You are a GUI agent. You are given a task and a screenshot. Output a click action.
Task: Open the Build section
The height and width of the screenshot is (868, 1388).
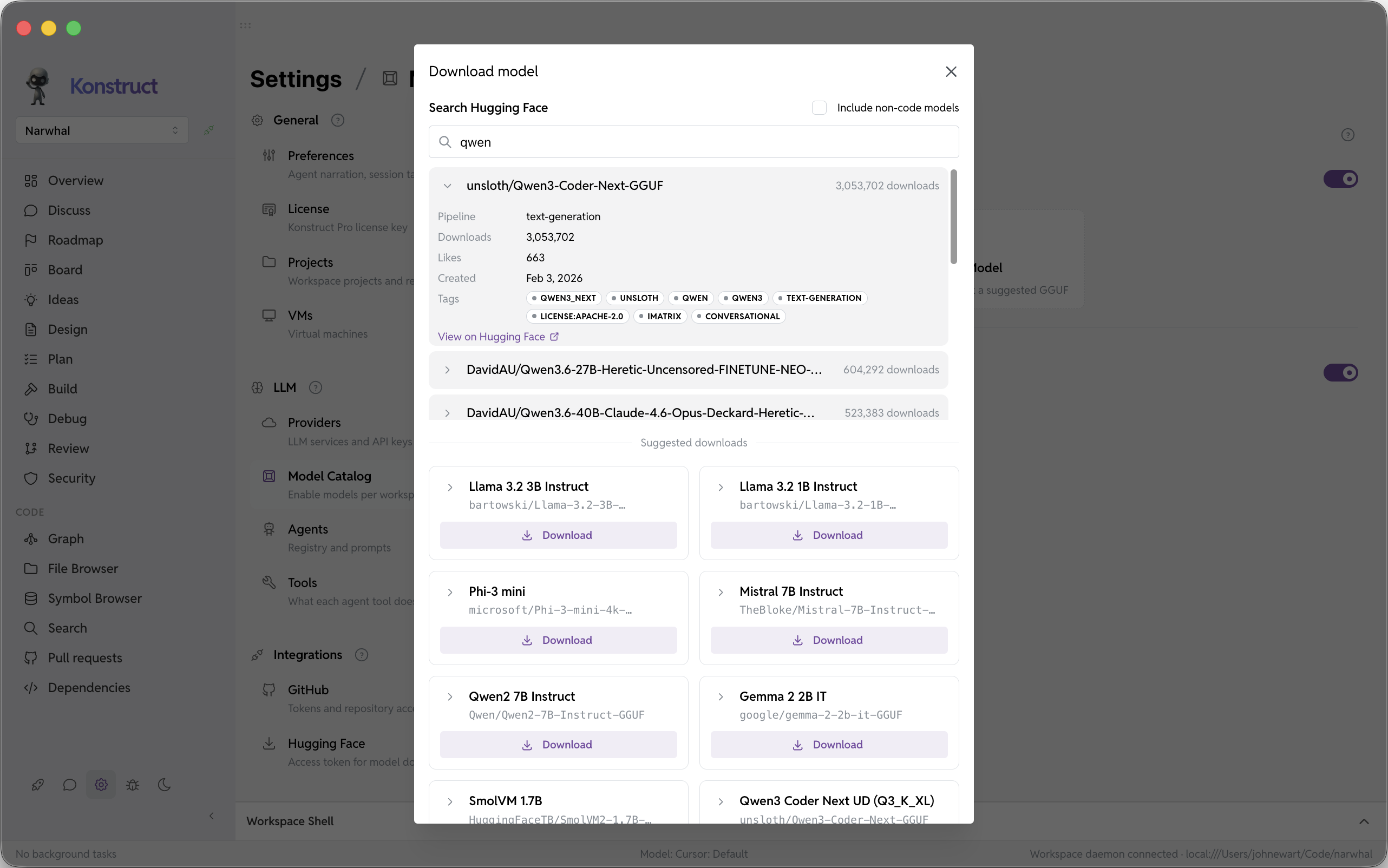tap(62, 389)
